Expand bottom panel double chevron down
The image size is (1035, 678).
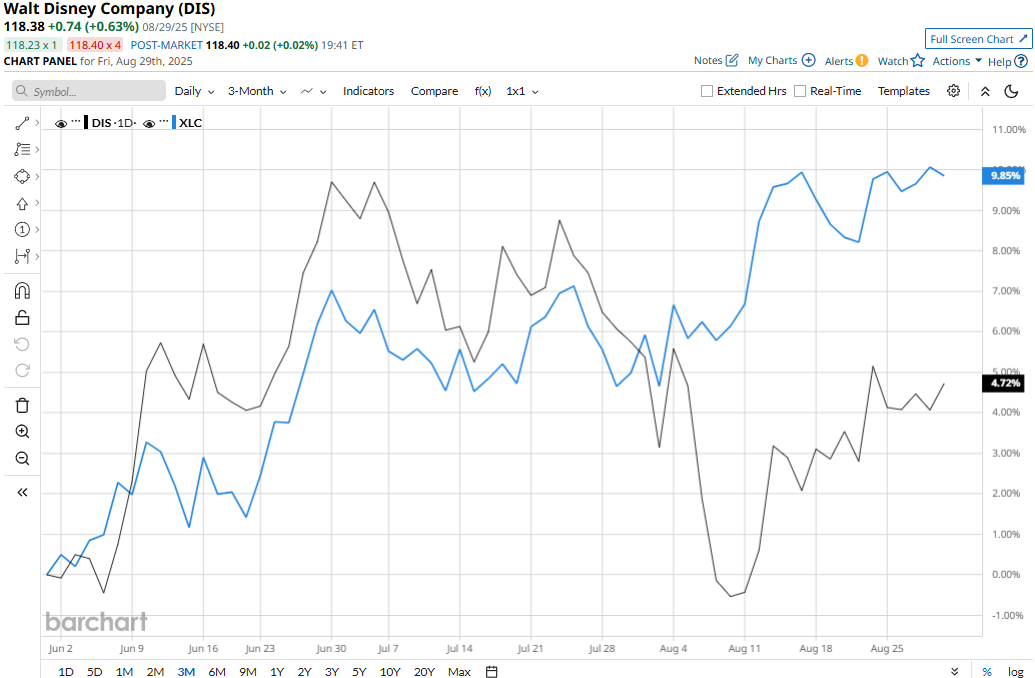click(x=954, y=671)
